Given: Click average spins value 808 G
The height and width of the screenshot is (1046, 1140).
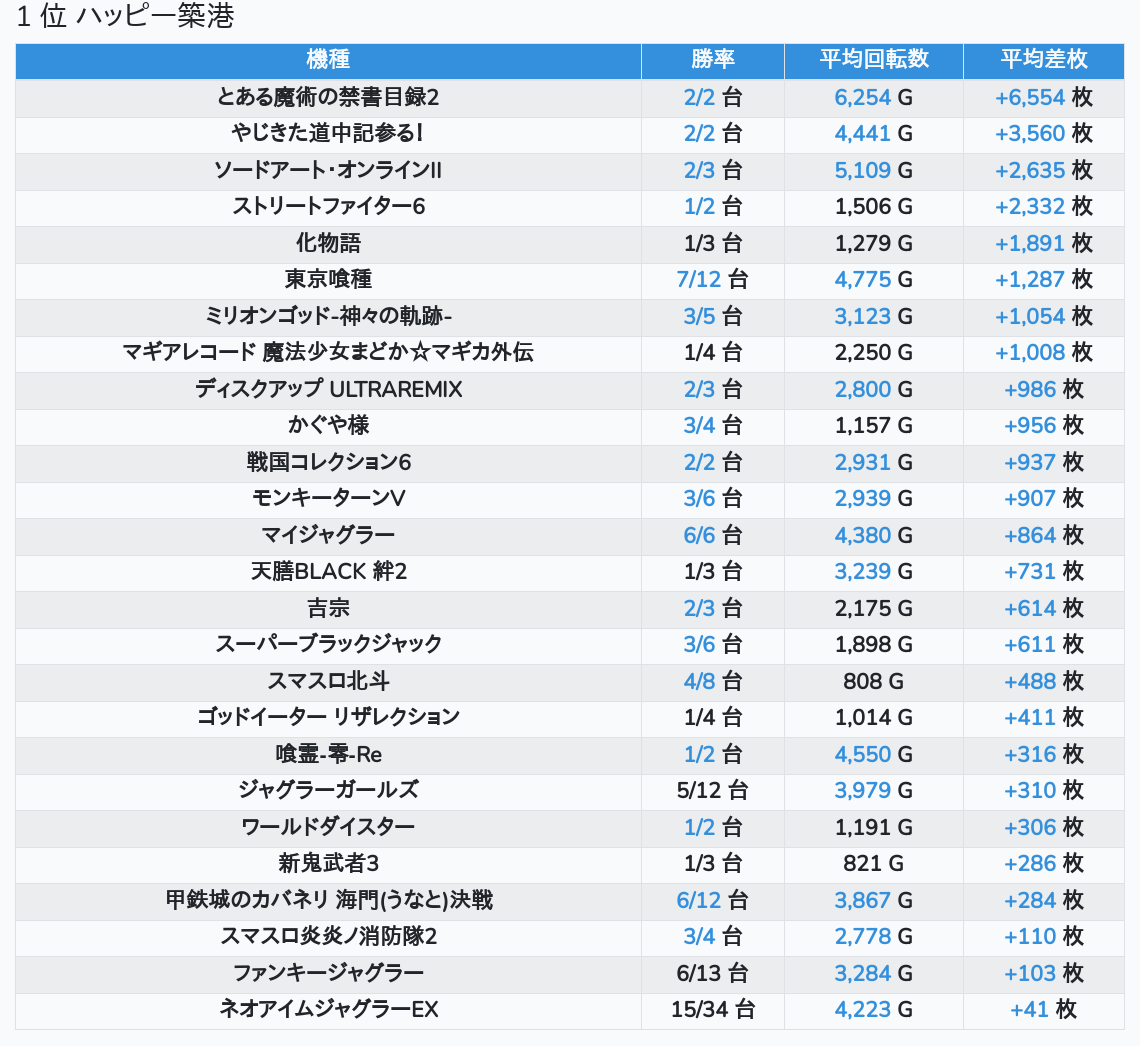Looking at the screenshot, I should (874, 681).
